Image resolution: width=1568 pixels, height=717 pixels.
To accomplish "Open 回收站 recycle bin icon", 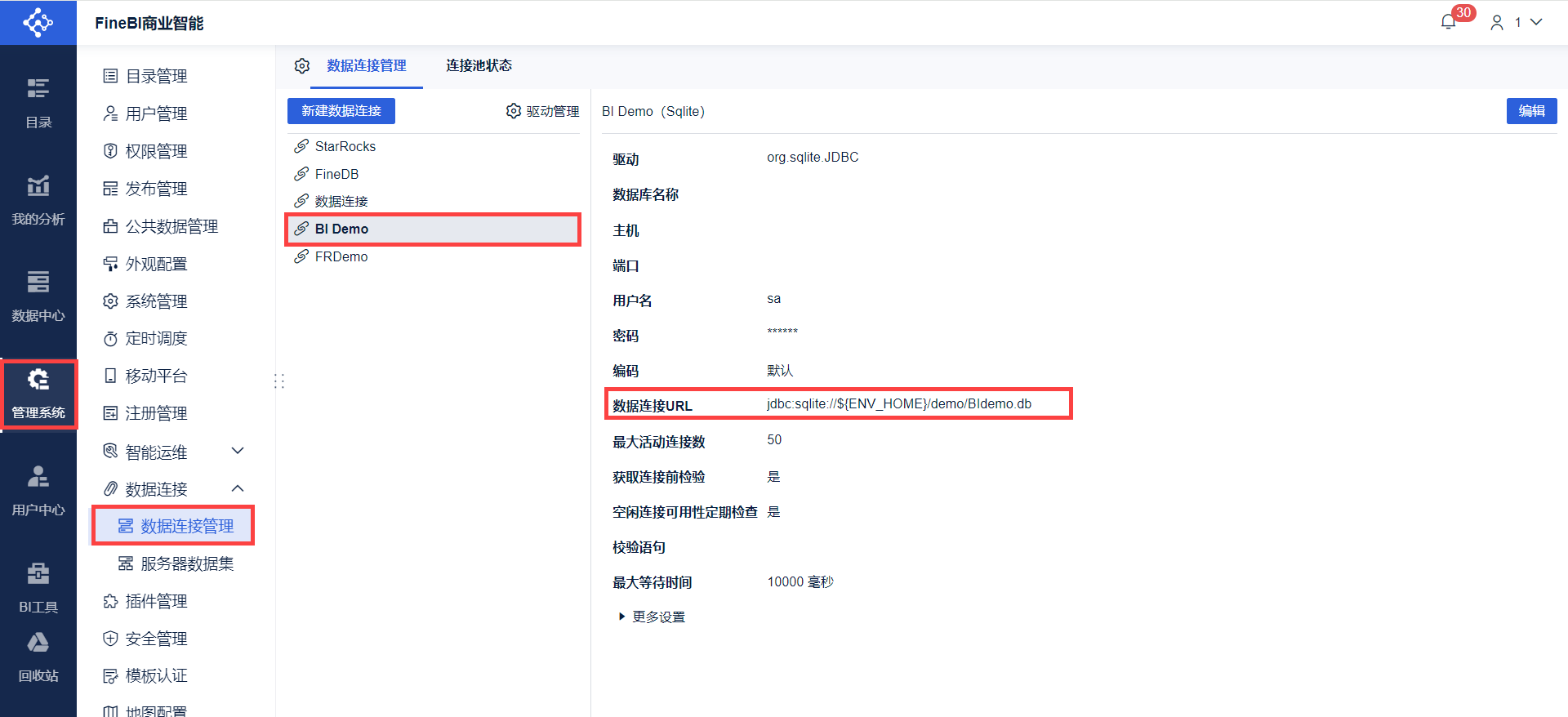I will tap(38, 657).
